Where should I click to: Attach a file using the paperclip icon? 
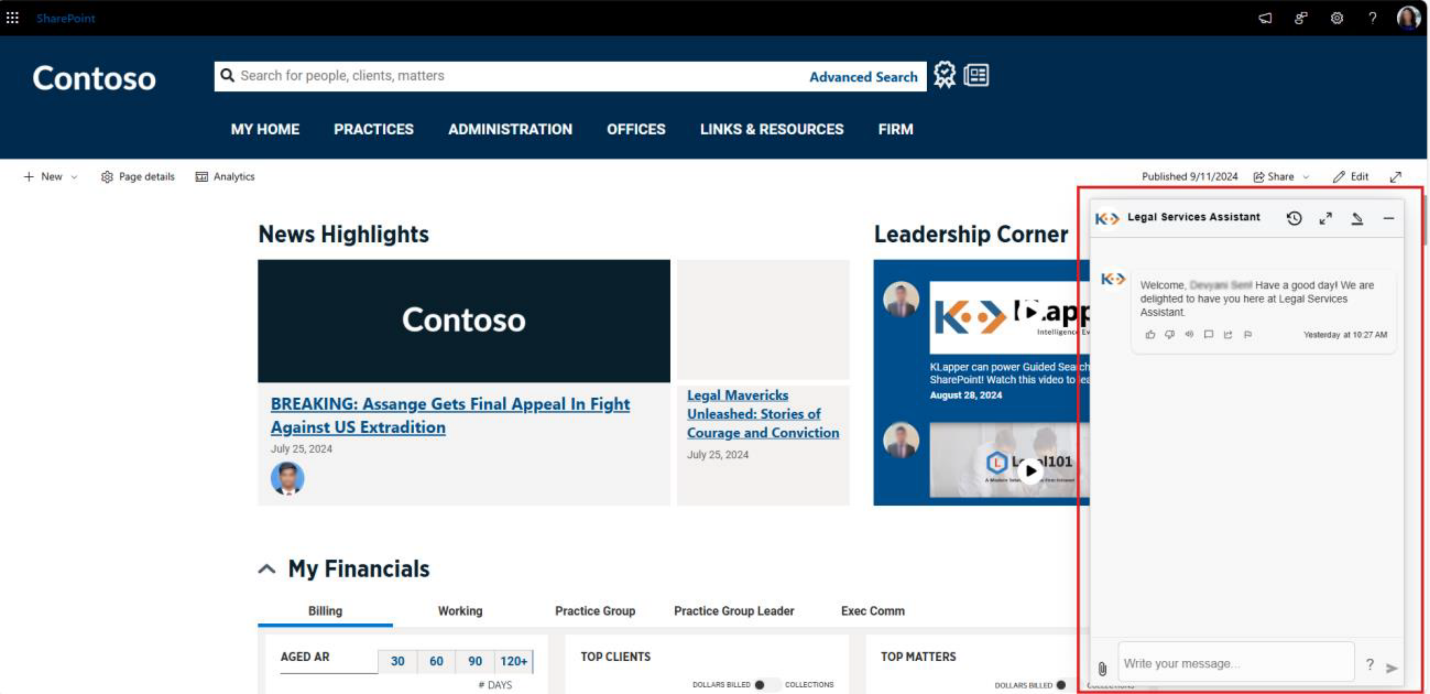1102,668
